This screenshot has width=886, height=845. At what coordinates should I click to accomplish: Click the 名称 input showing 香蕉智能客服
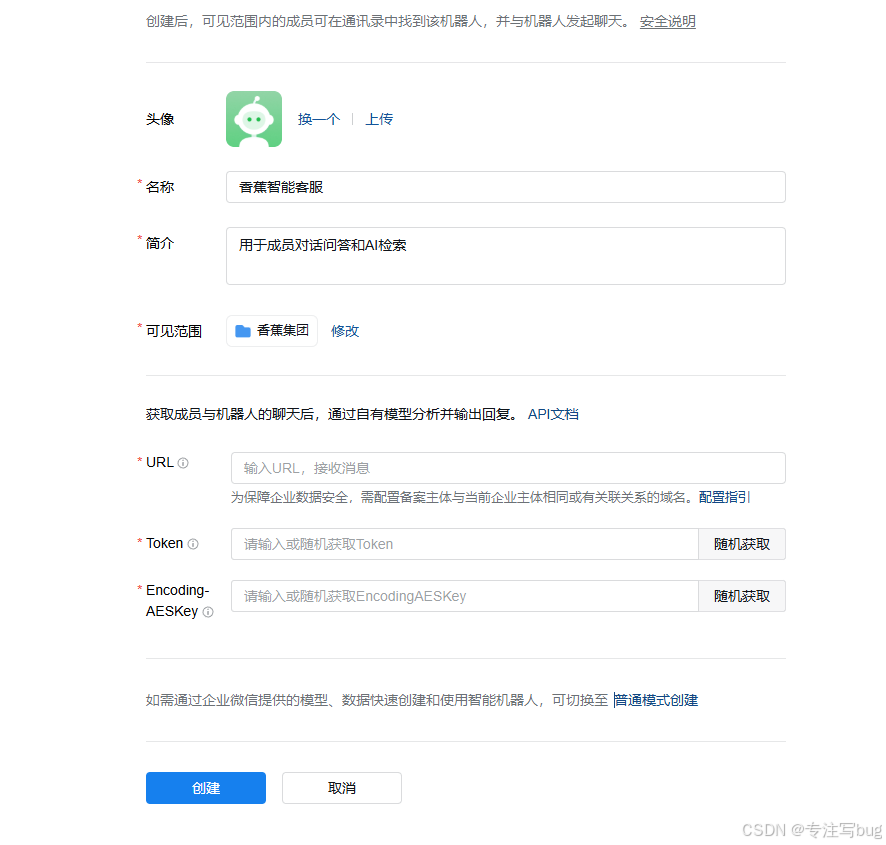pos(505,187)
